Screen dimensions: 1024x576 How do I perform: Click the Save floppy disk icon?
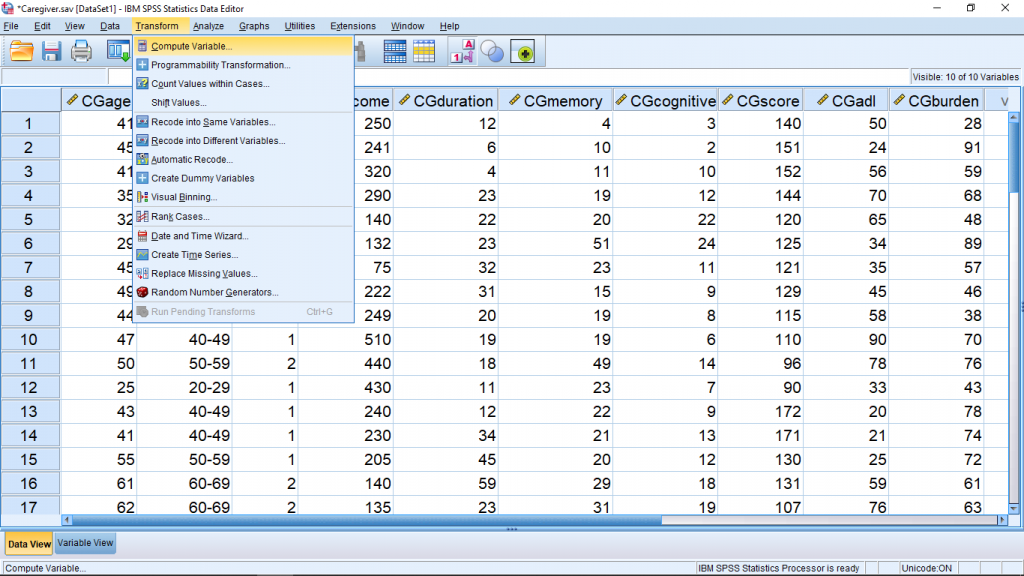(x=51, y=51)
